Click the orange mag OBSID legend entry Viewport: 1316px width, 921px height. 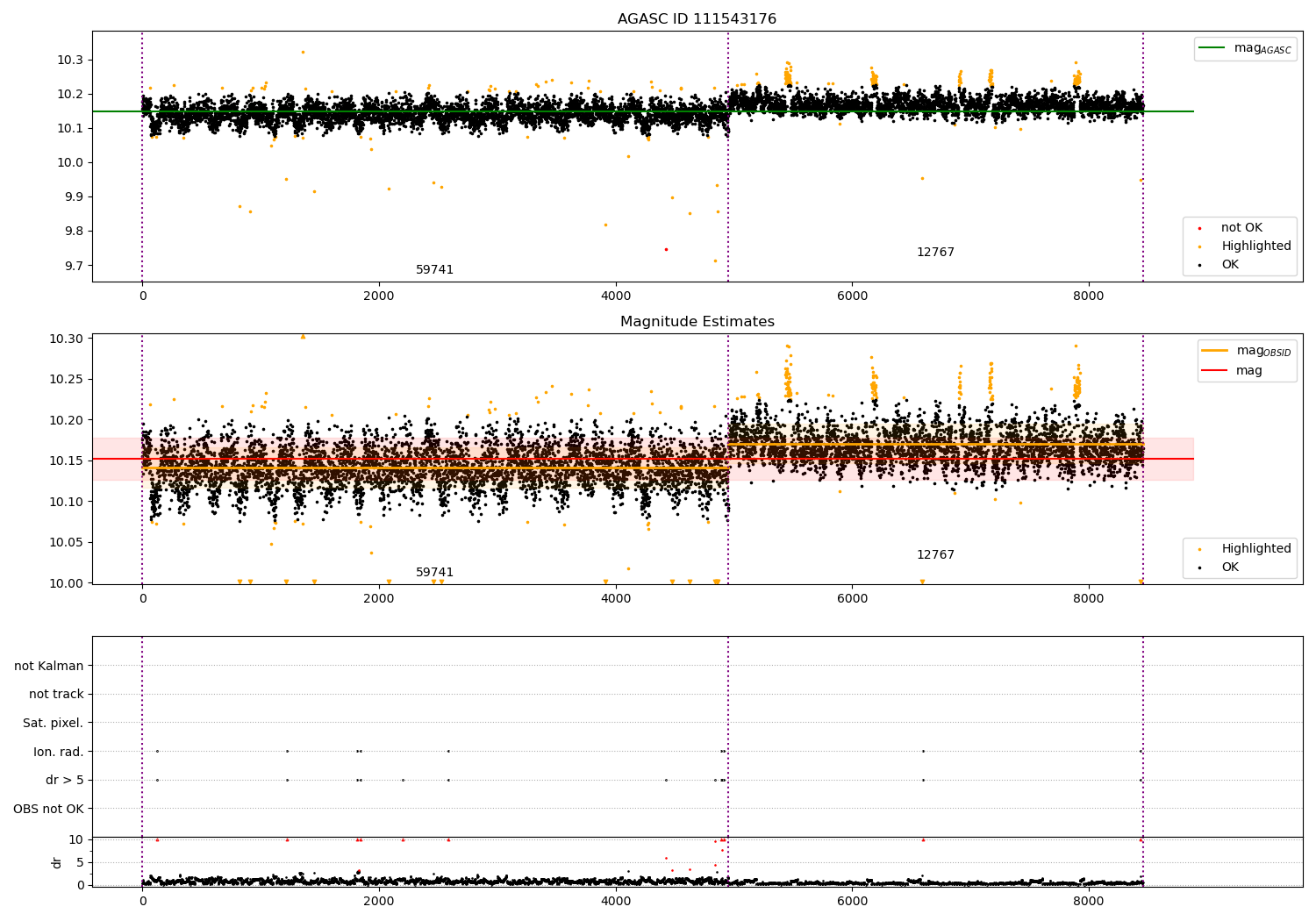pos(1247,351)
